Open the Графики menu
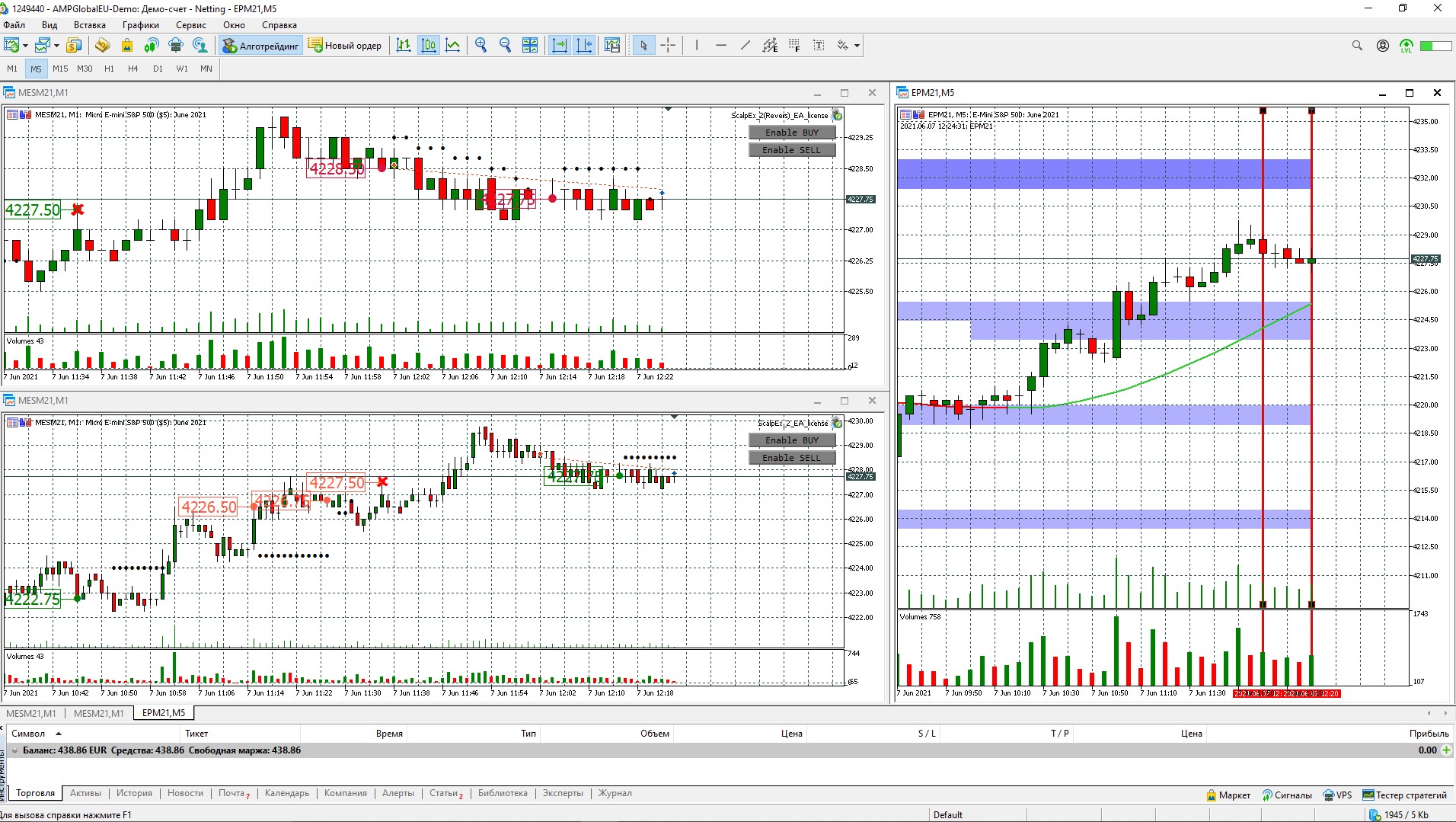 click(x=141, y=25)
